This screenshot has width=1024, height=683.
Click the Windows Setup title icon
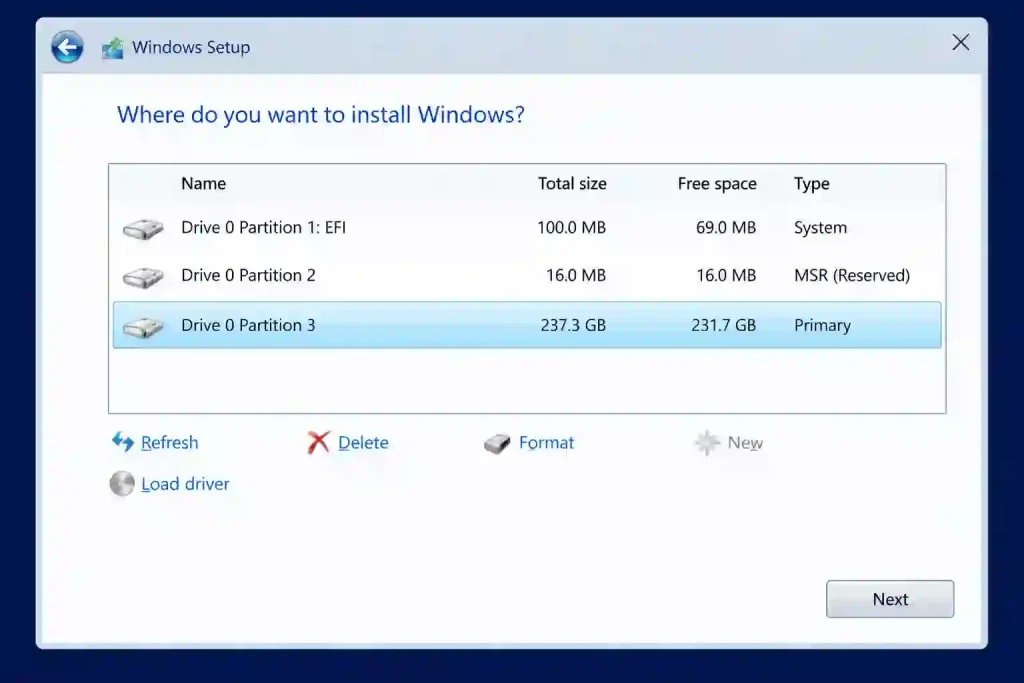coord(112,48)
